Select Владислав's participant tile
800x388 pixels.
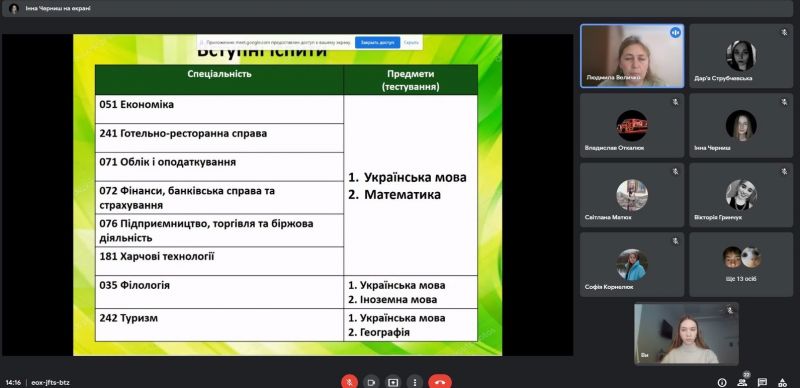[x=632, y=126]
